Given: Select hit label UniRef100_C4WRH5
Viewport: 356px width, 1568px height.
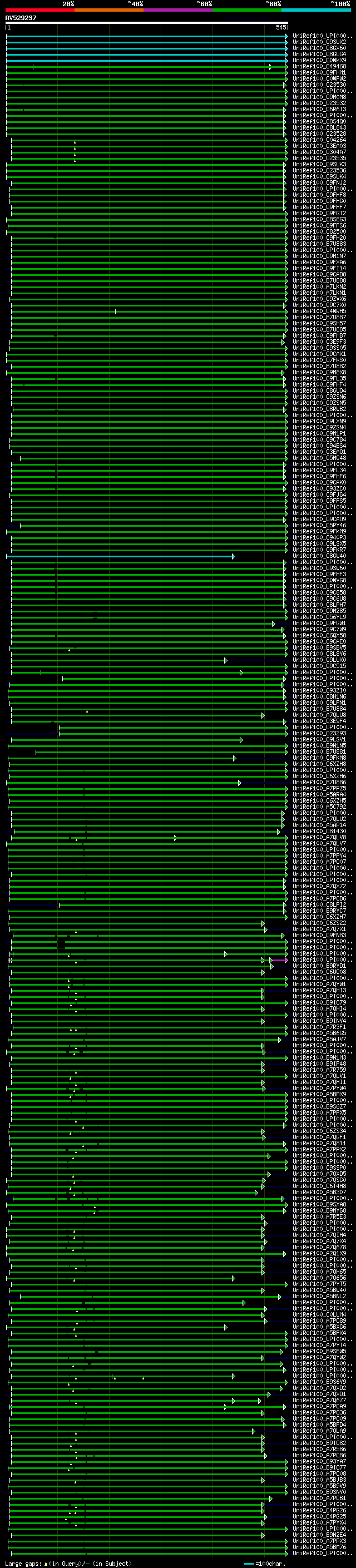Looking at the screenshot, I should coord(319,311).
